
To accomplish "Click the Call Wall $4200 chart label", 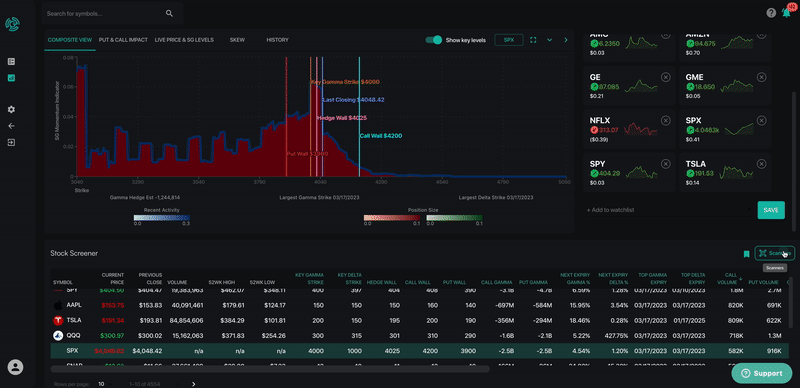I will [x=381, y=136].
